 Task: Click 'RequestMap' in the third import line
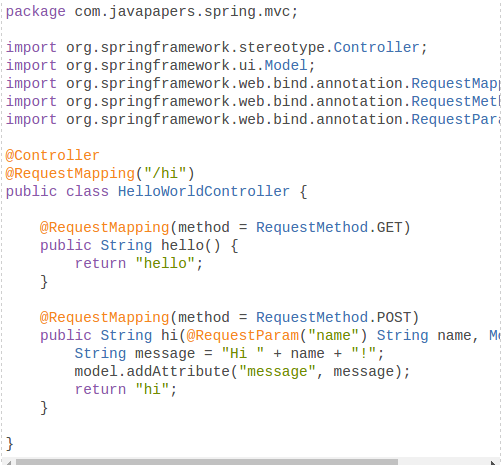pos(455,83)
